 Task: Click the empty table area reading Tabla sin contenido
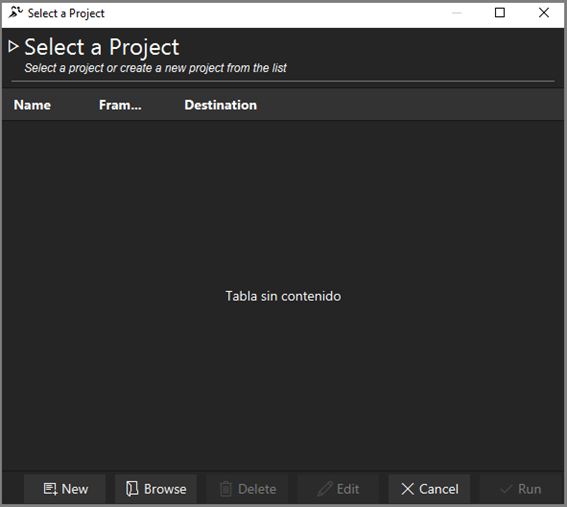click(283, 296)
